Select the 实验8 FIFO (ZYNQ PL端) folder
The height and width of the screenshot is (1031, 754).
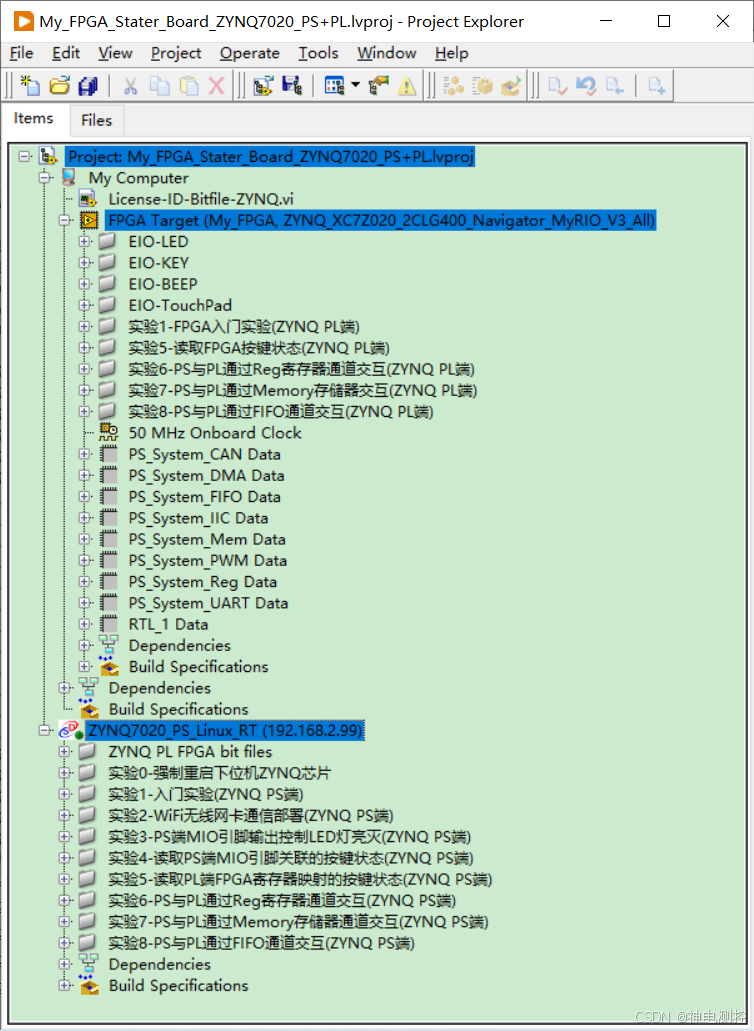(281, 412)
